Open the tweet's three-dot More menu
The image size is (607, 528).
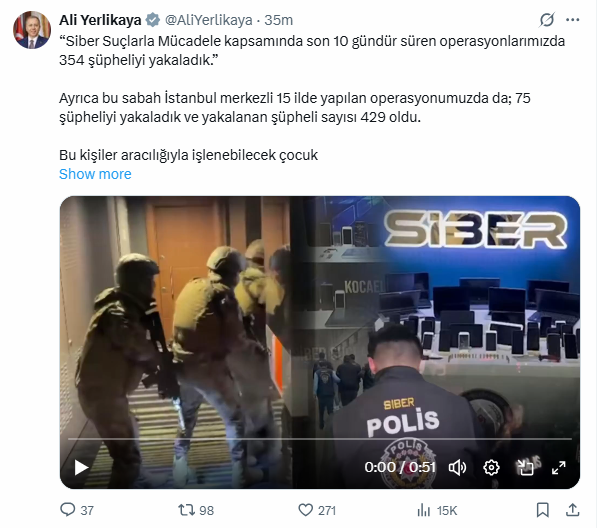(572, 20)
